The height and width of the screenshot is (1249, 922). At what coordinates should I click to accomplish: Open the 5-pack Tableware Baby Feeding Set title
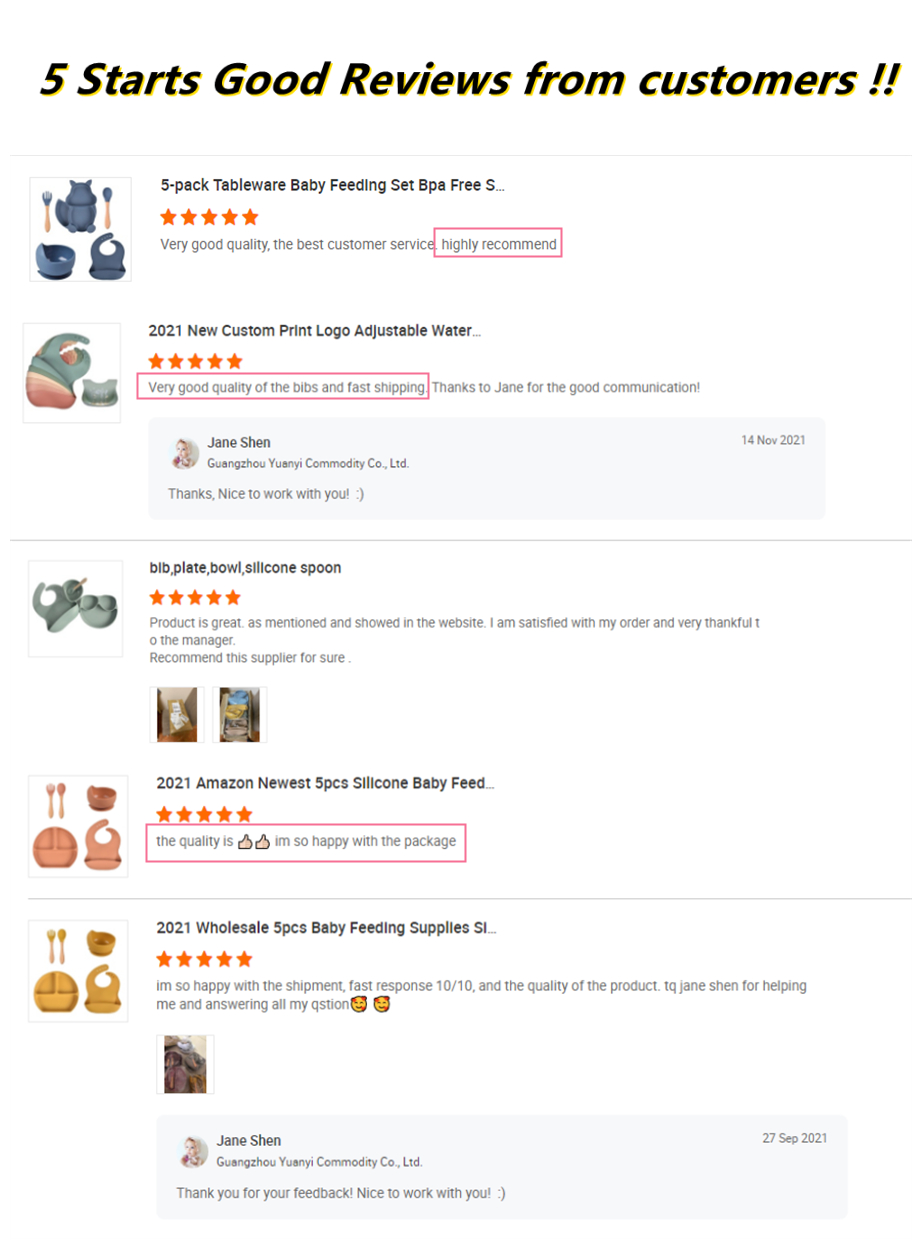click(x=332, y=185)
